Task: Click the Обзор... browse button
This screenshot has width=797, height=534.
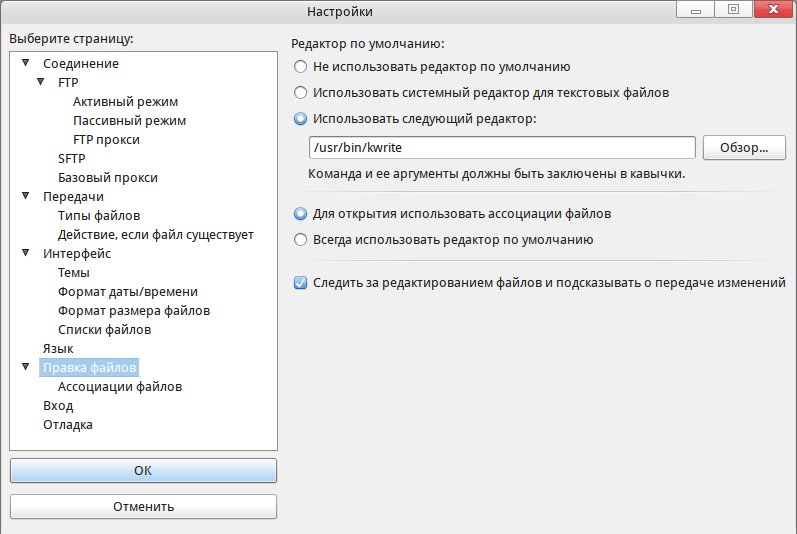Action: (x=744, y=148)
